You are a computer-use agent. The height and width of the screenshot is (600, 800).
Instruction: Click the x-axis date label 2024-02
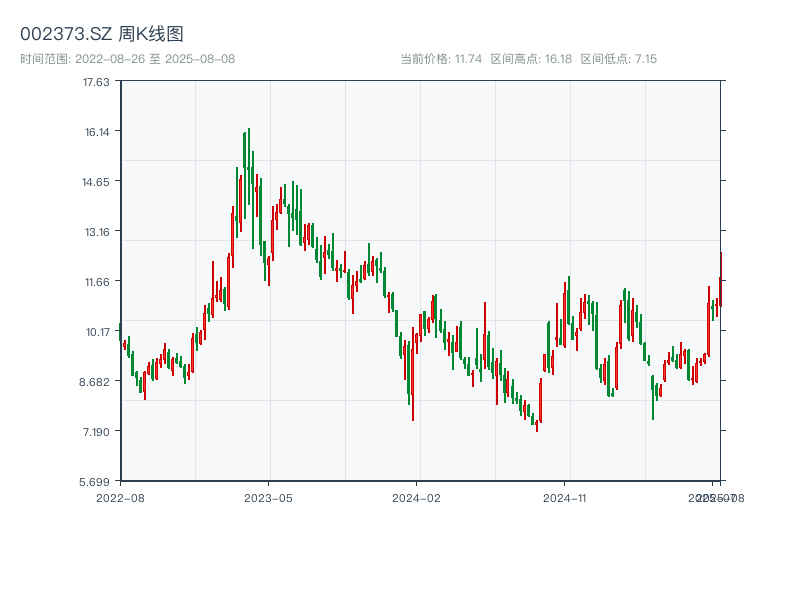416,498
